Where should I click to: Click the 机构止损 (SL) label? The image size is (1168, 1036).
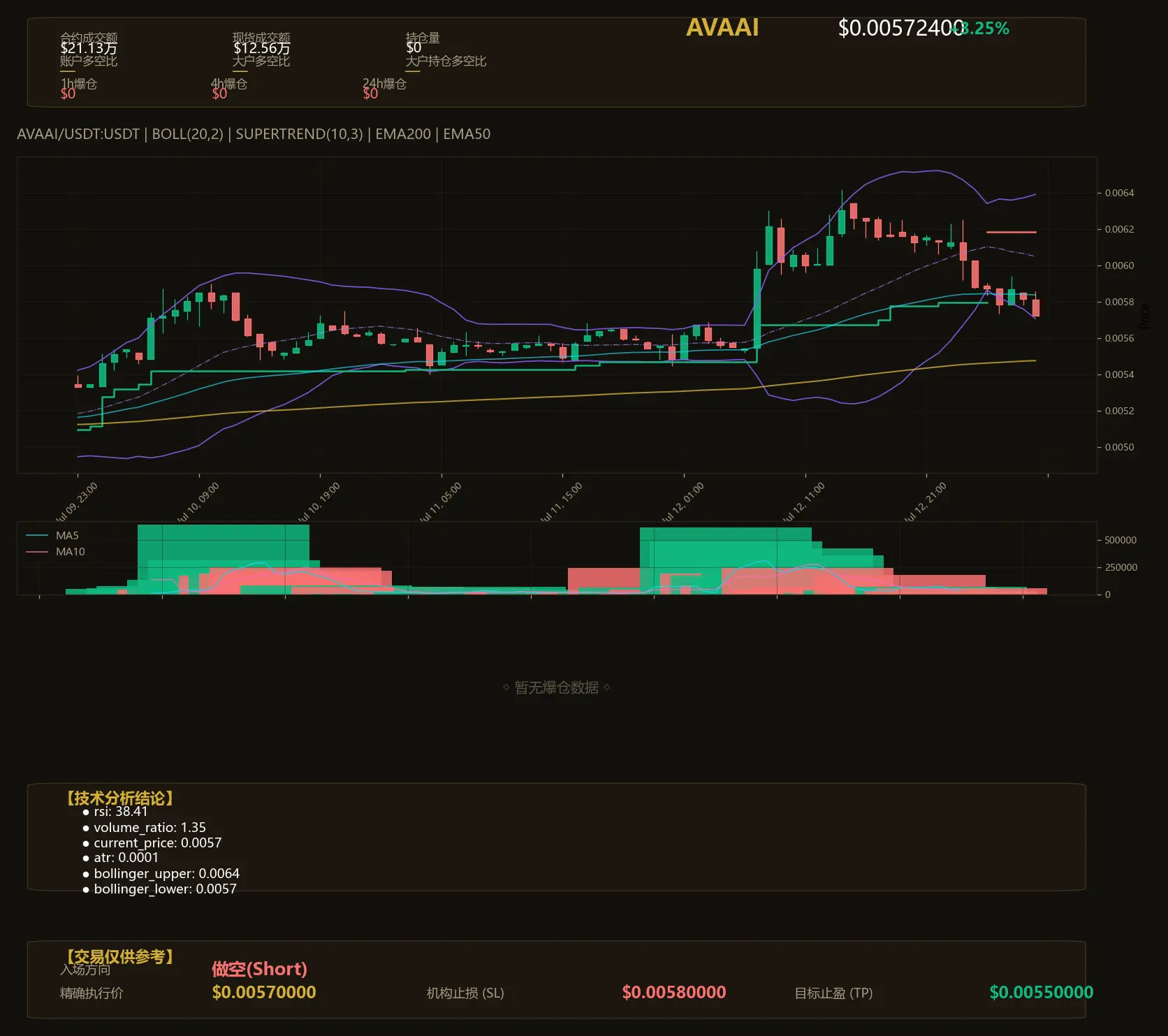[x=465, y=993]
